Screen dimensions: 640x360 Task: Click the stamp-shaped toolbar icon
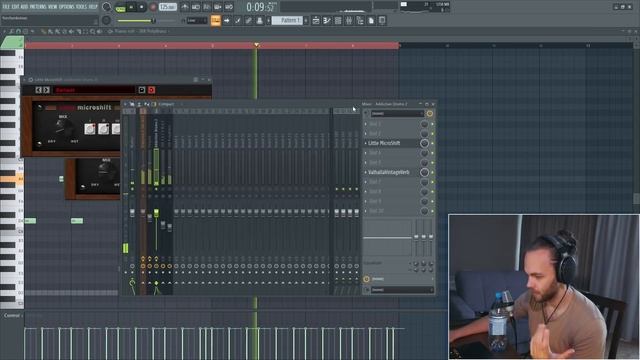[259, 20]
